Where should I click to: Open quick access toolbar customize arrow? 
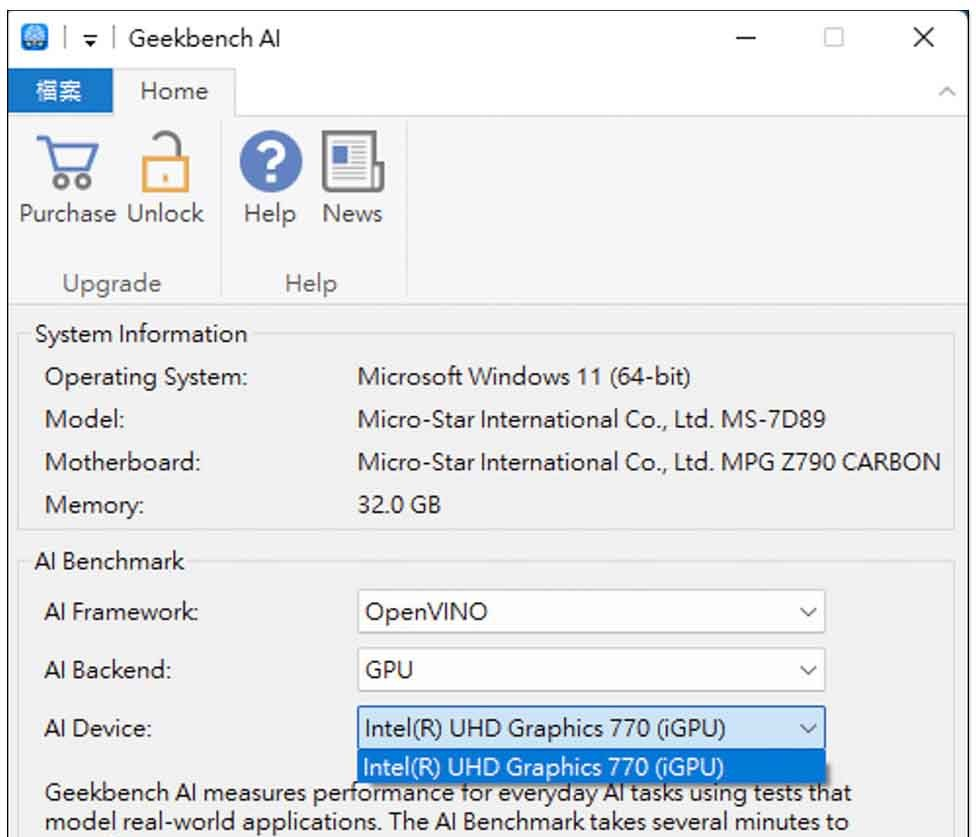pos(90,40)
